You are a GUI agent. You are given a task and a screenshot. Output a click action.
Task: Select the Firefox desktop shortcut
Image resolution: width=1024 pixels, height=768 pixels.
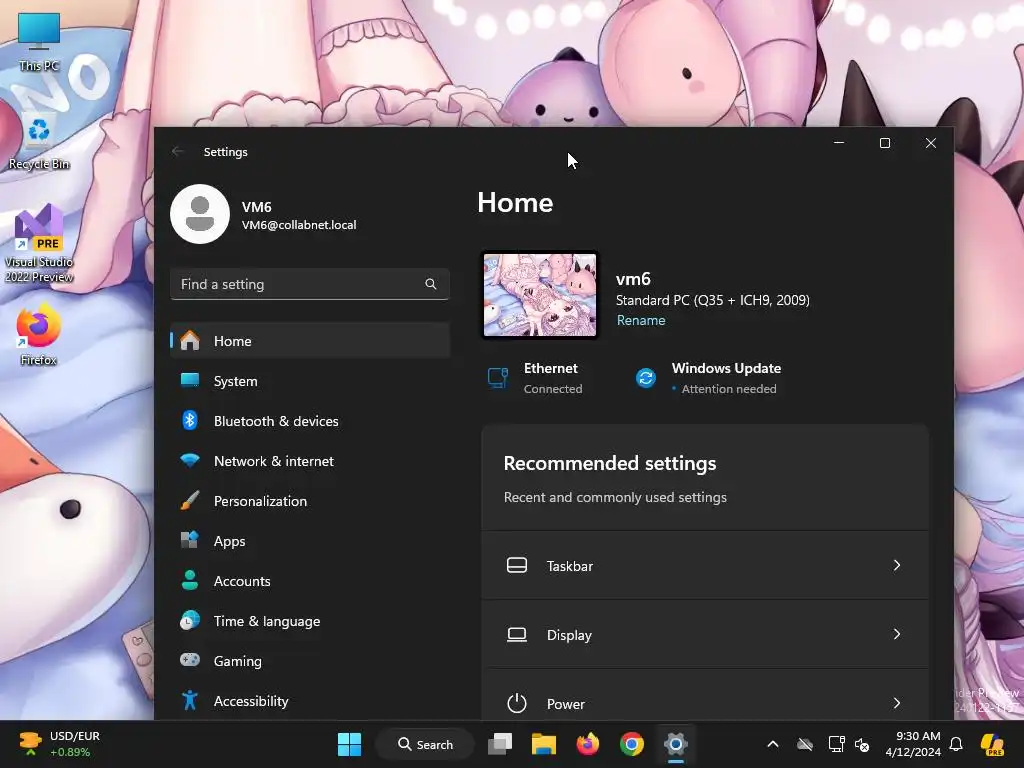pyautogui.click(x=39, y=334)
